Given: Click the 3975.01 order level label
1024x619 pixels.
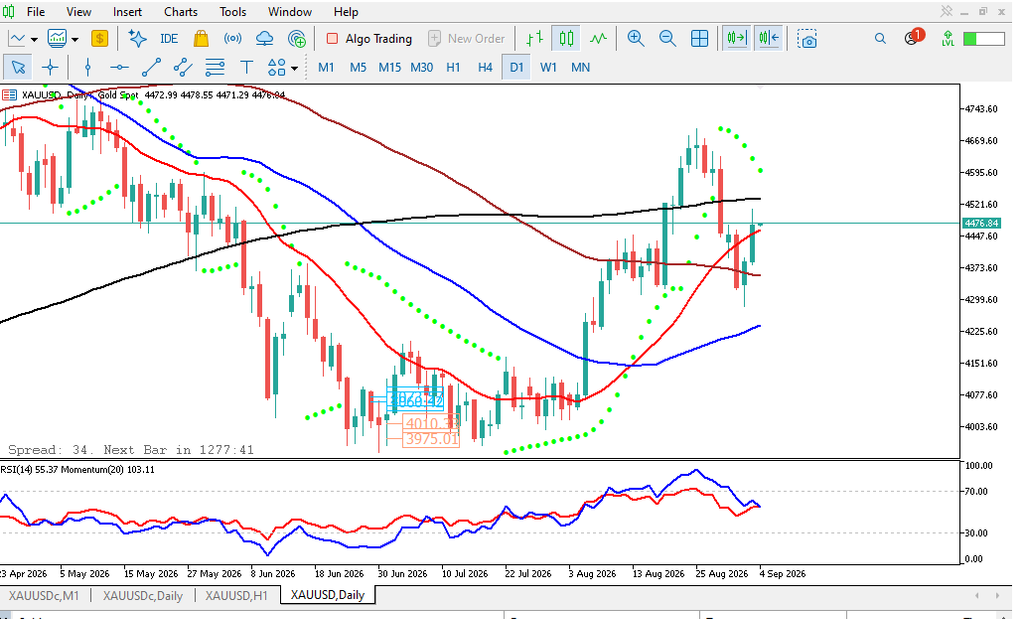Looking at the screenshot, I should coord(432,439).
